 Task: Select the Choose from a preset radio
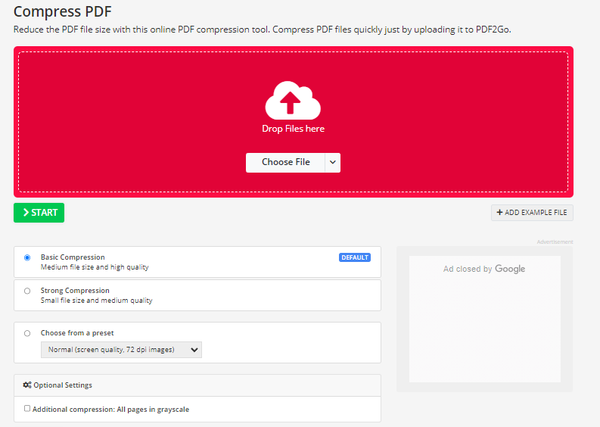click(27, 333)
